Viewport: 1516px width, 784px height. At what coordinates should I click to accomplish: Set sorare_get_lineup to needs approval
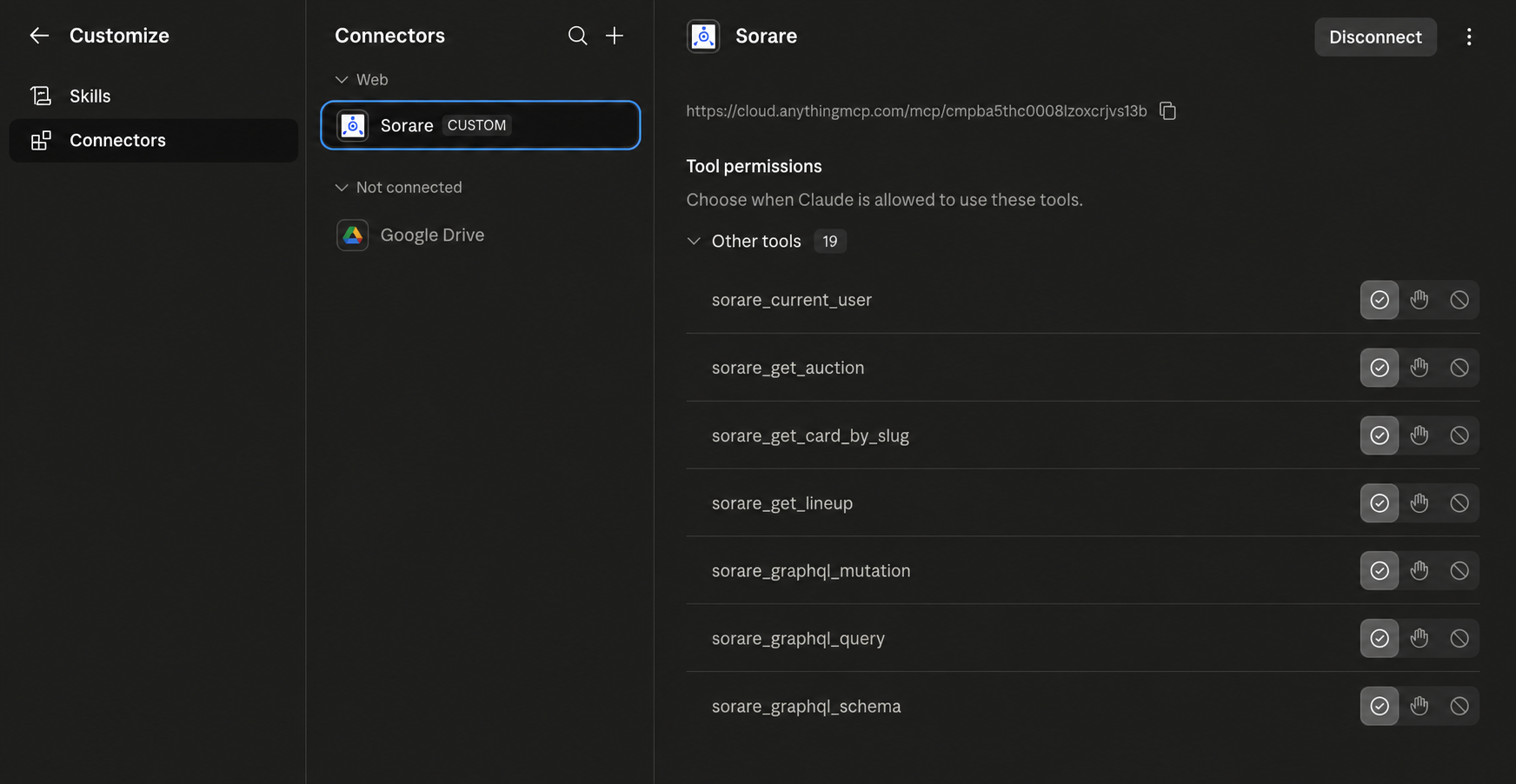(1420, 503)
